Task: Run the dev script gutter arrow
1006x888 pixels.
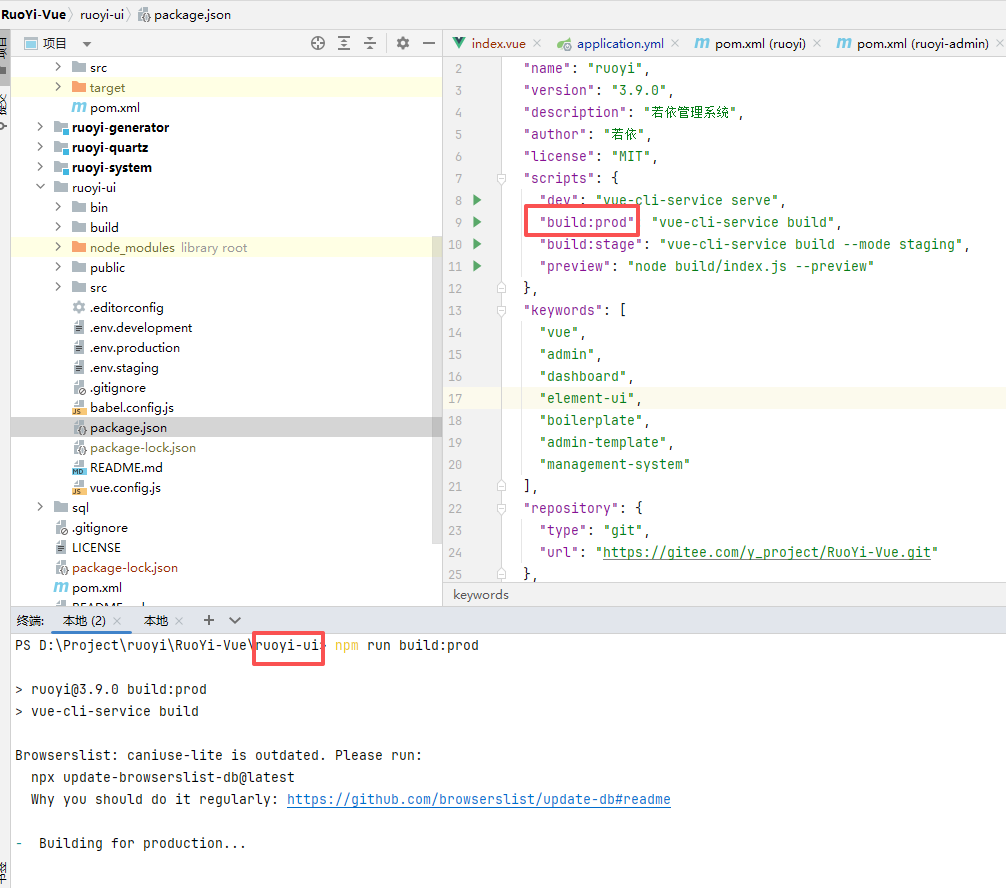Action: 477,200
